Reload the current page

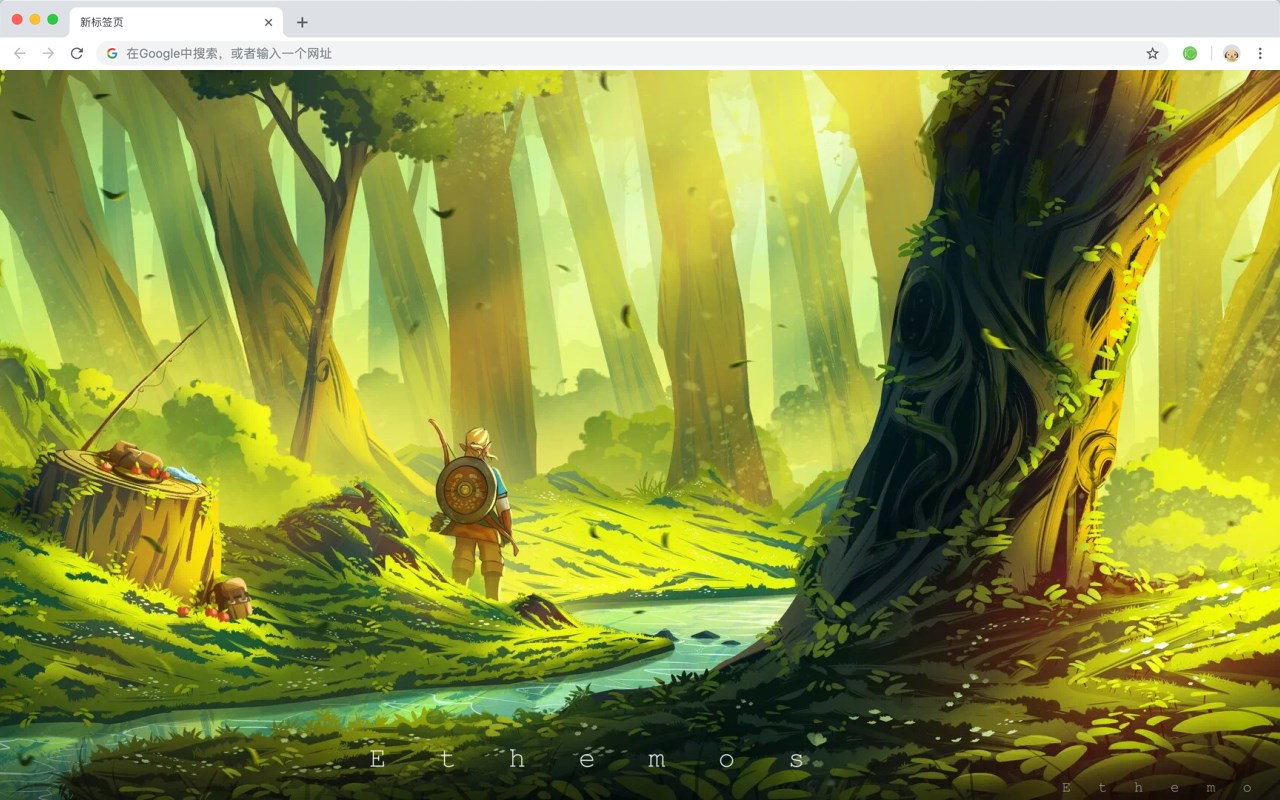(x=76, y=53)
